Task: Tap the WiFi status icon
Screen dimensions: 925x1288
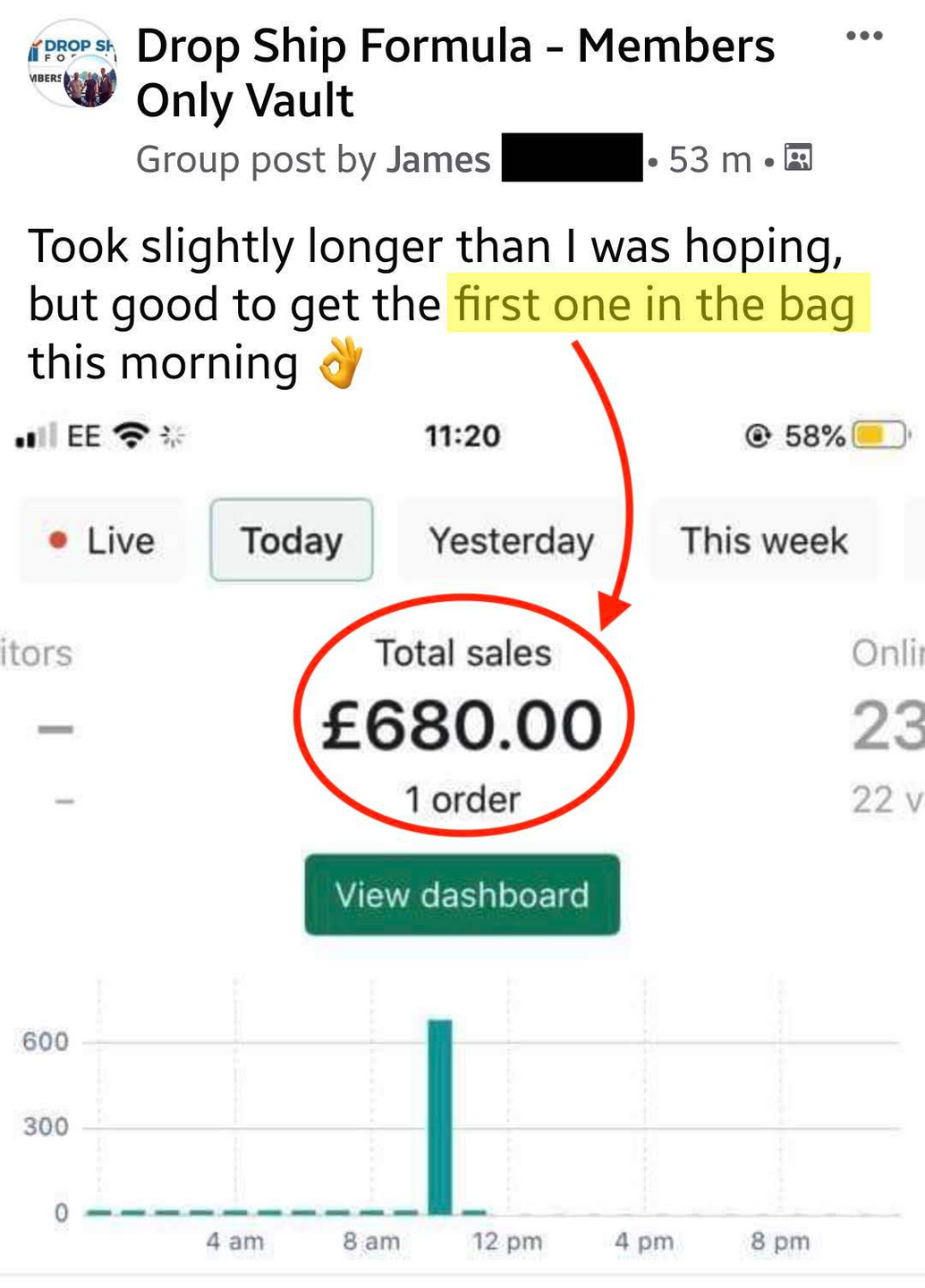Action: pos(132,436)
